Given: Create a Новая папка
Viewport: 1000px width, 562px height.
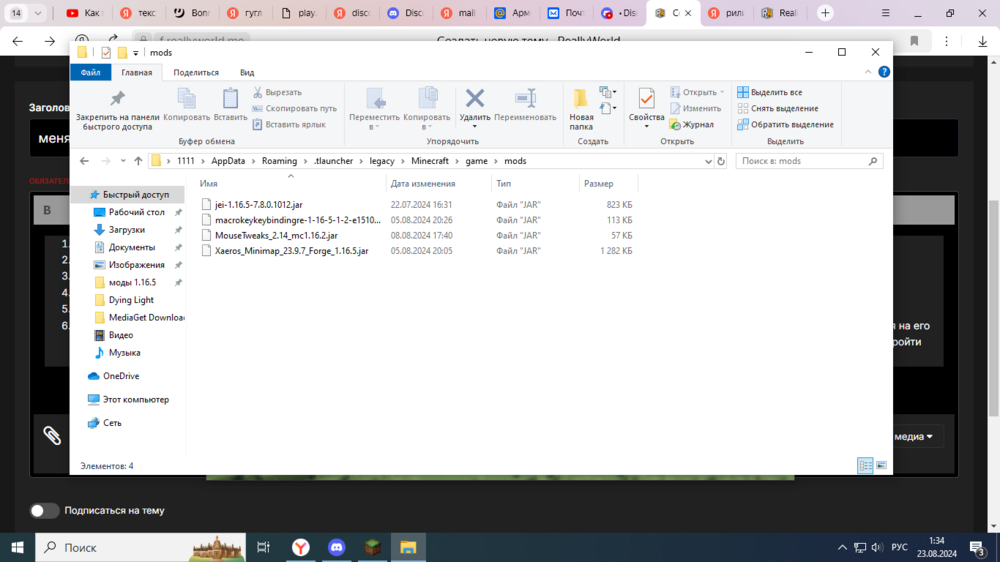Looking at the screenshot, I should [x=581, y=110].
